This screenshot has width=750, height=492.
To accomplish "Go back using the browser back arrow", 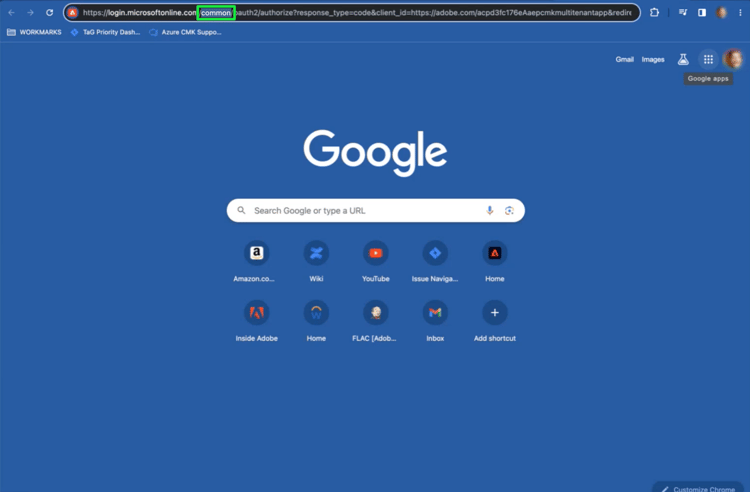I will pos(11,13).
